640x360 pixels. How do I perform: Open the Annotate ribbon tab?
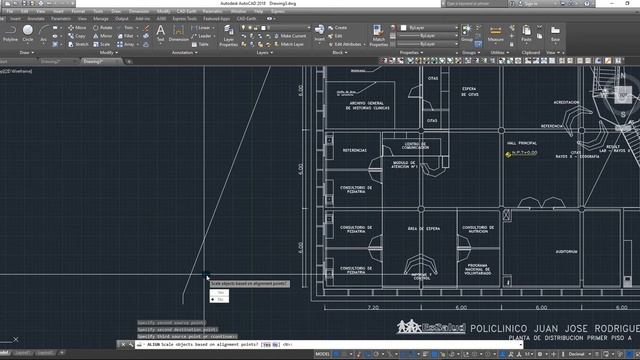tap(36, 19)
